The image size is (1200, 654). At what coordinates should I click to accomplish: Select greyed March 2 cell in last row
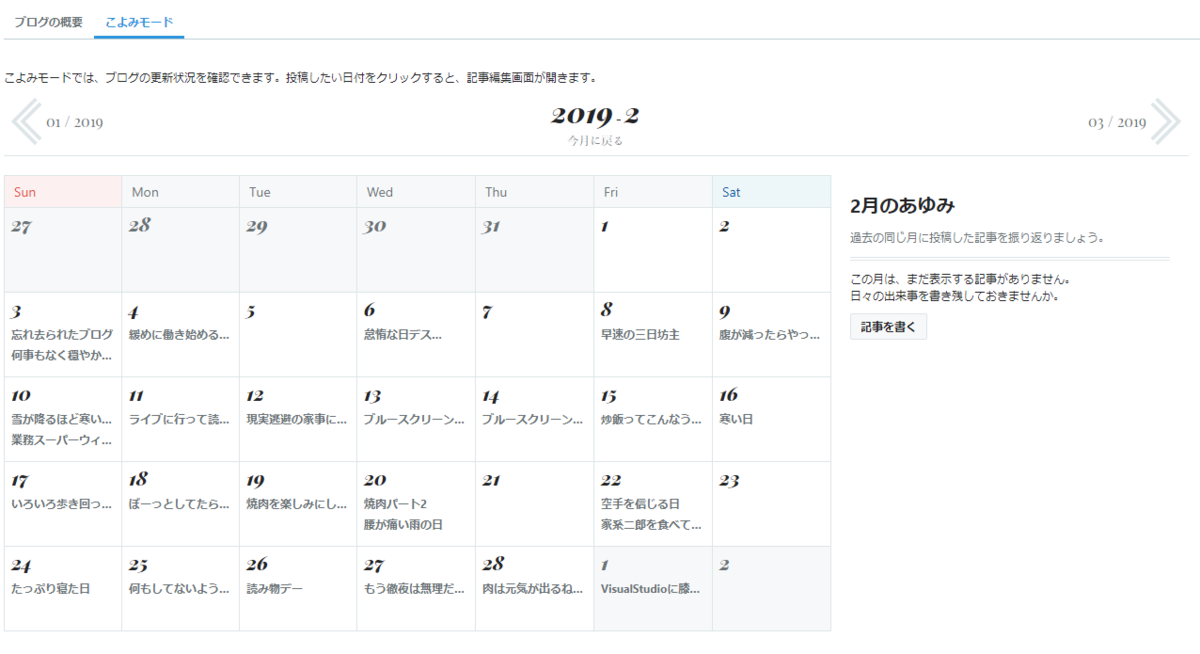(x=771, y=589)
